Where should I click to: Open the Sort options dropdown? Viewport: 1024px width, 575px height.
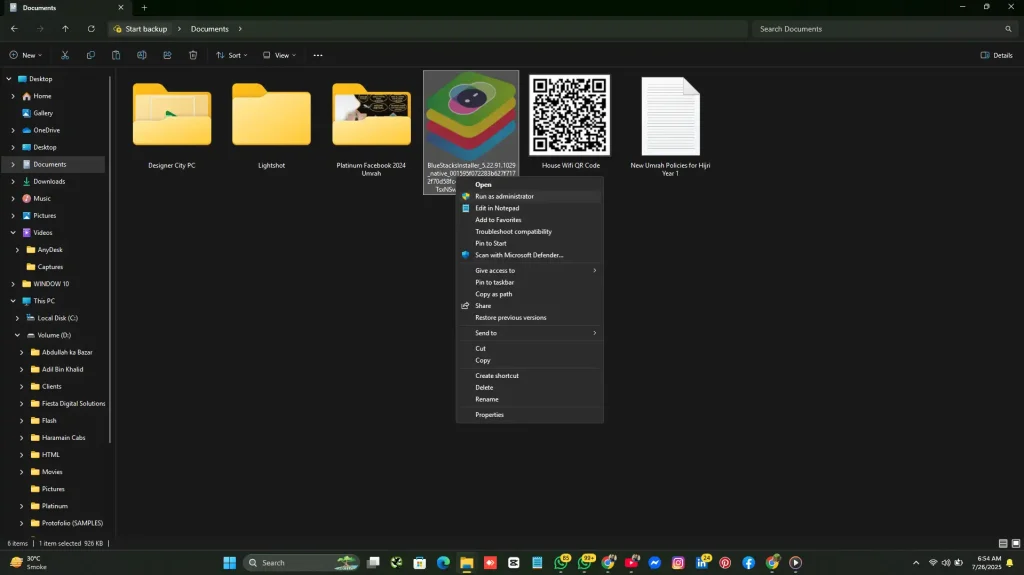(232, 56)
